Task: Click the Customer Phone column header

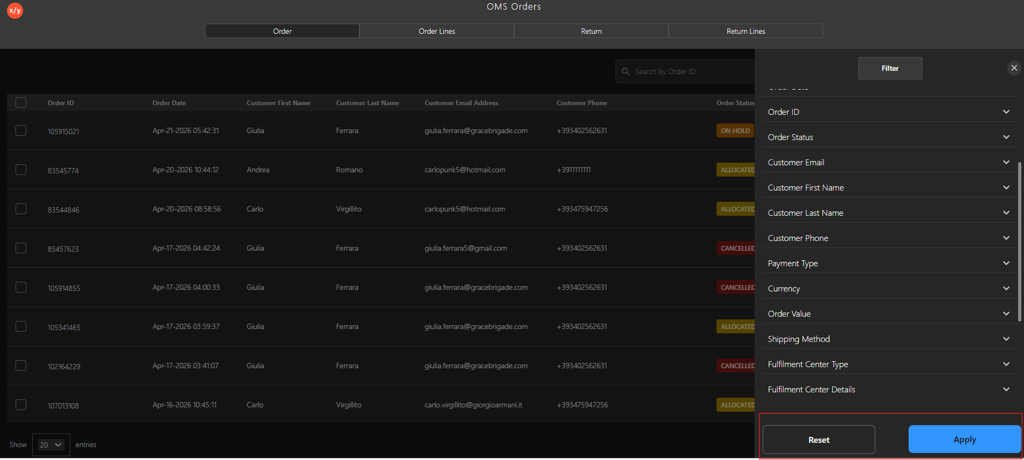Action: [582, 103]
